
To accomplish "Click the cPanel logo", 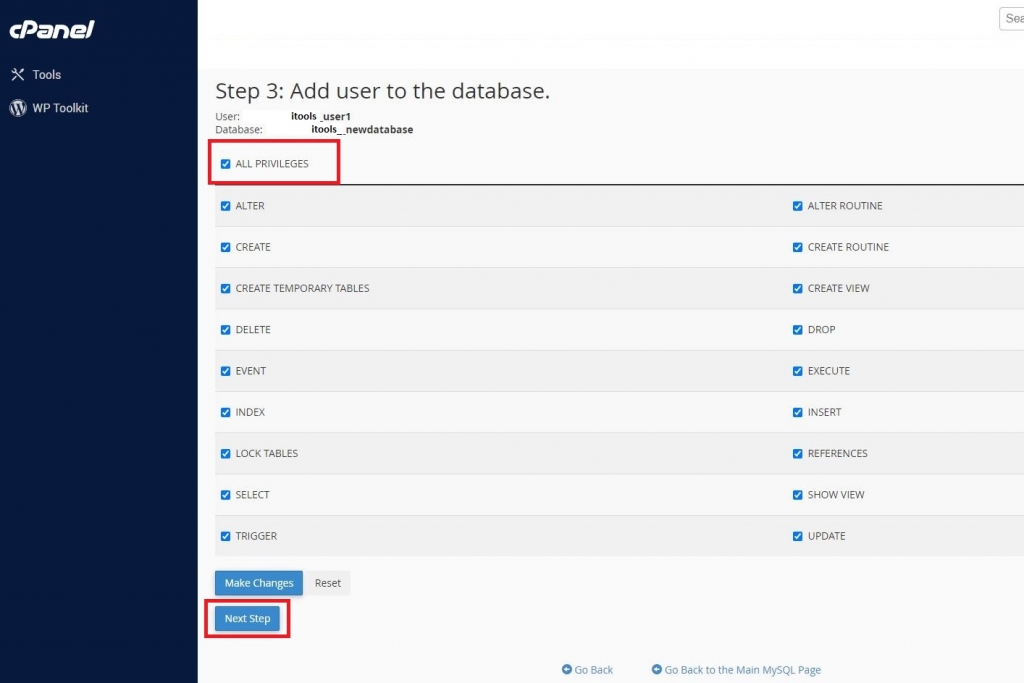I will pyautogui.click(x=52, y=29).
